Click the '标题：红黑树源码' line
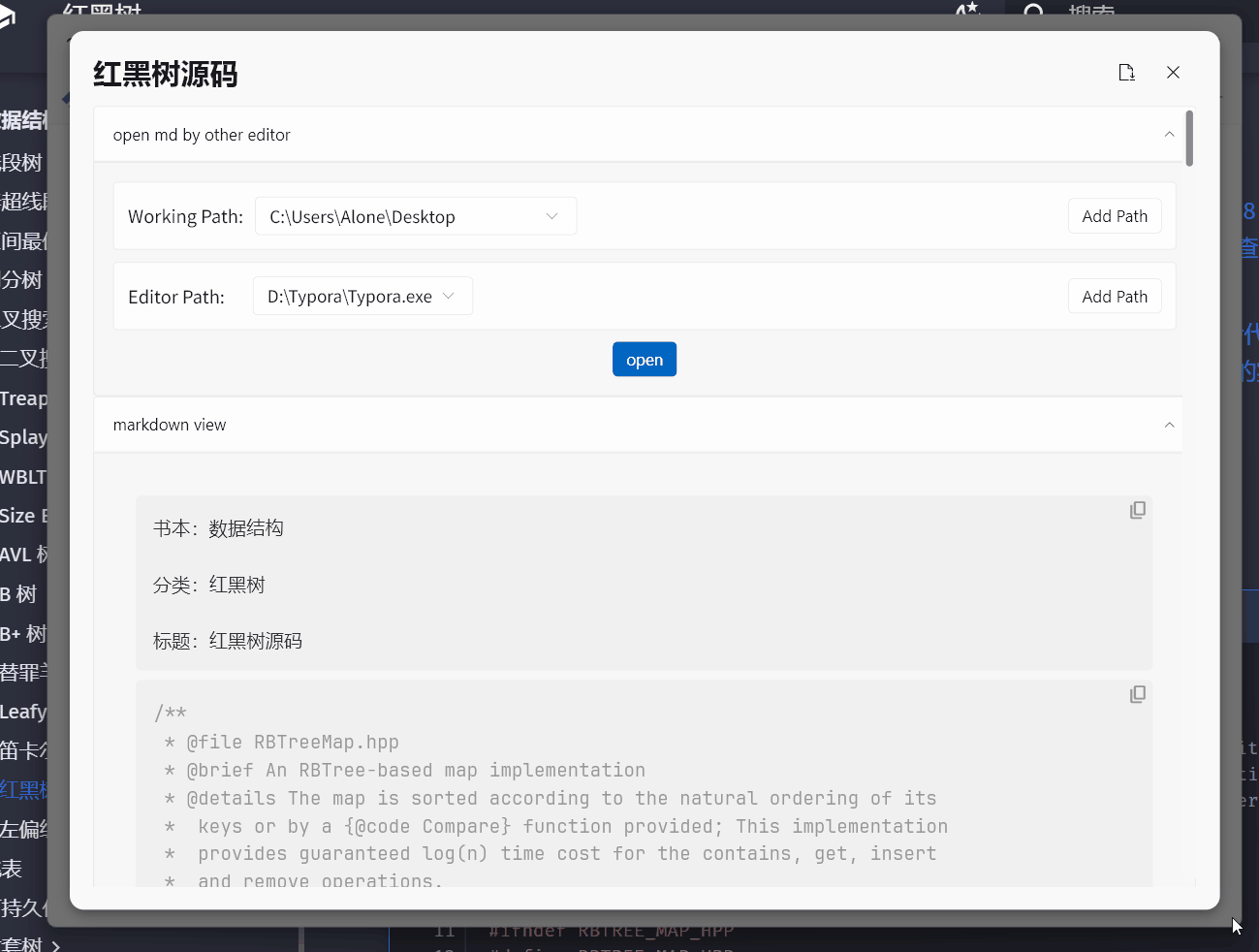This screenshot has height=952, width=1259. [x=228, y=641]
